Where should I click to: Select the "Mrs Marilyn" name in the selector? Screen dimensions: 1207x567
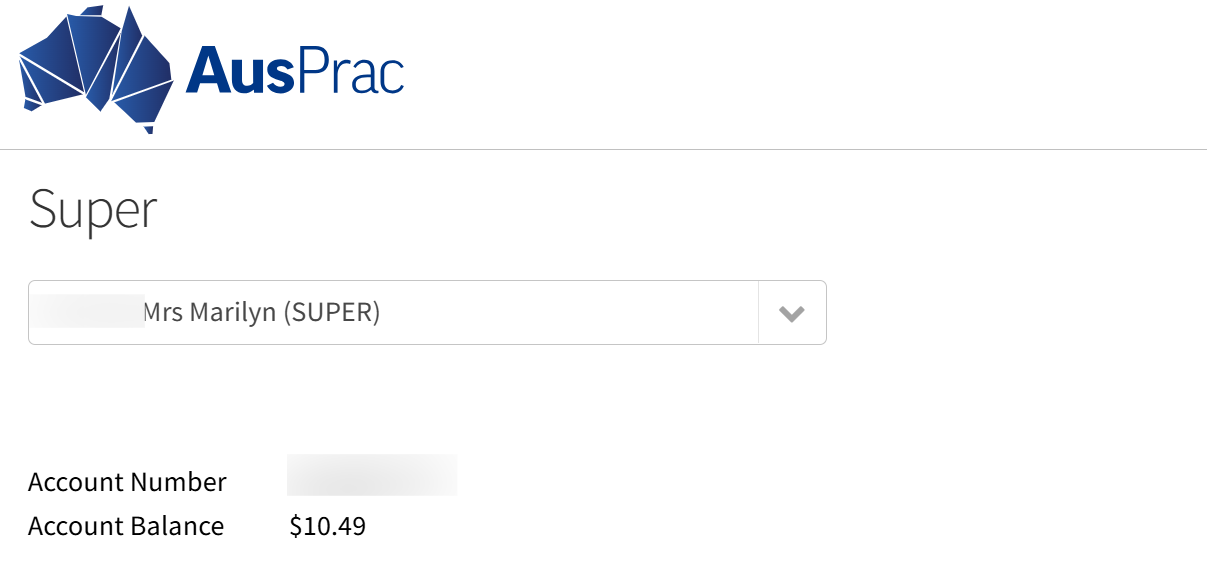point(210,313)
